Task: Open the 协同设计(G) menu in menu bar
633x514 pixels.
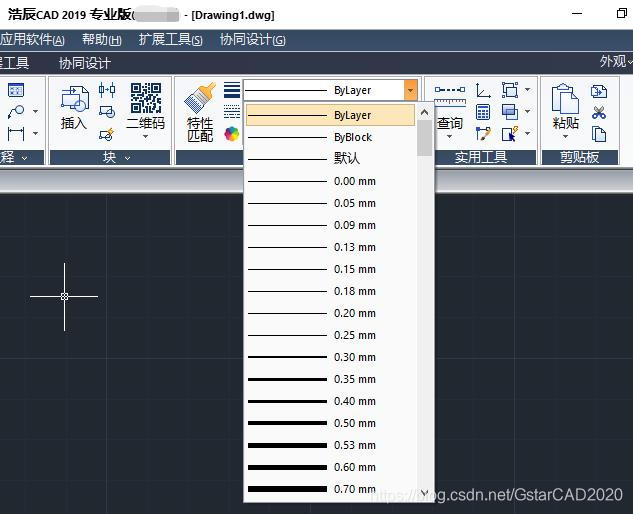Action: pos(253,40)
